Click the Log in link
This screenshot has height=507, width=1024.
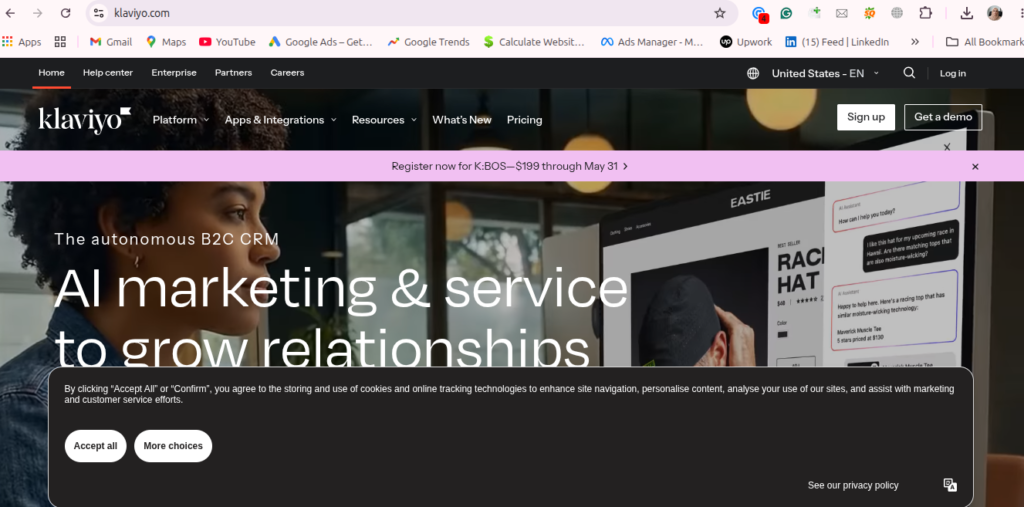953,73
